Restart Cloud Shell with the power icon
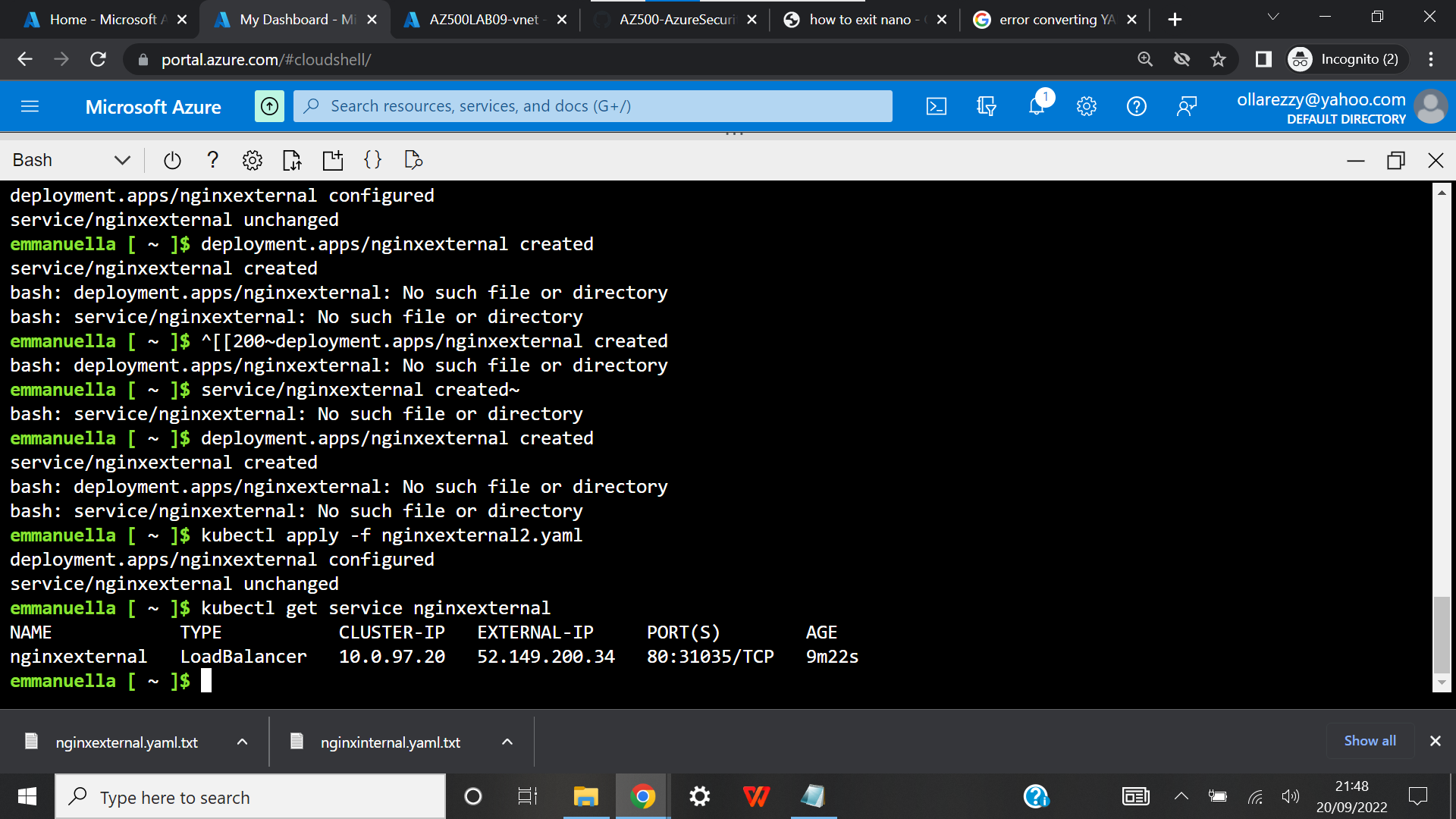The width and height of the screenshot is (1456, 819). coord(171,160)
